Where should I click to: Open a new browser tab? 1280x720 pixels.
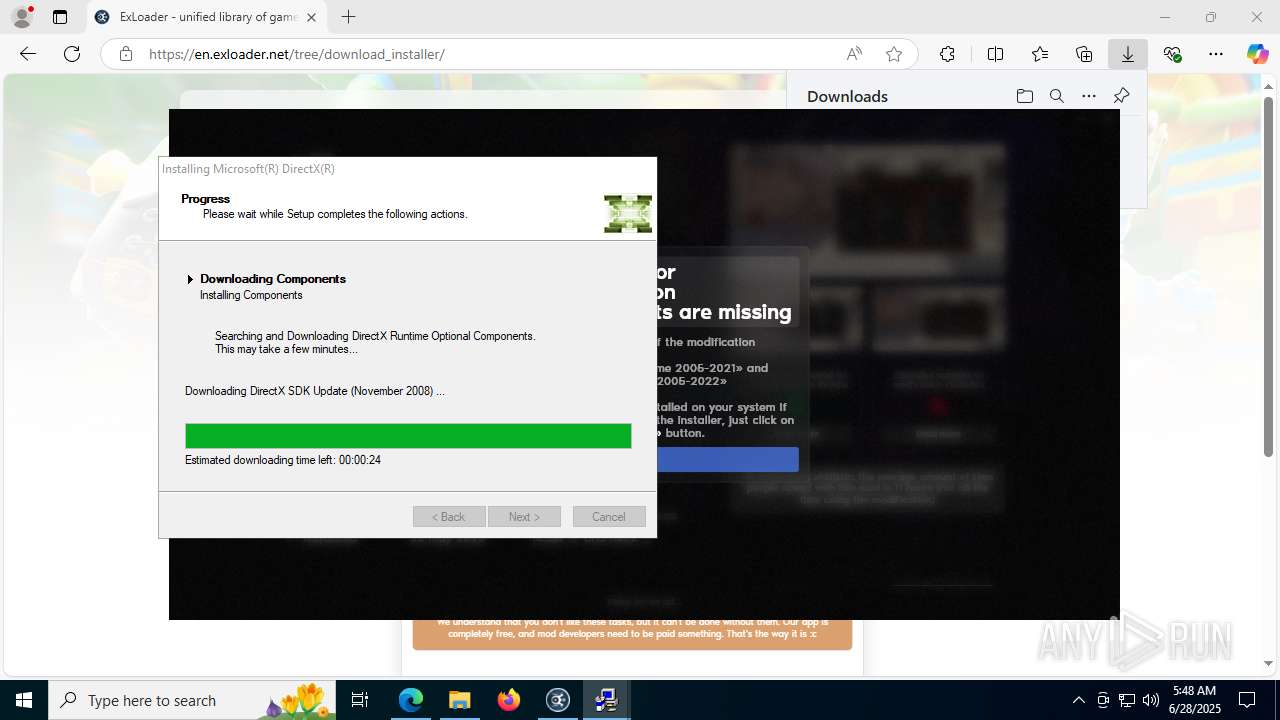348,17
